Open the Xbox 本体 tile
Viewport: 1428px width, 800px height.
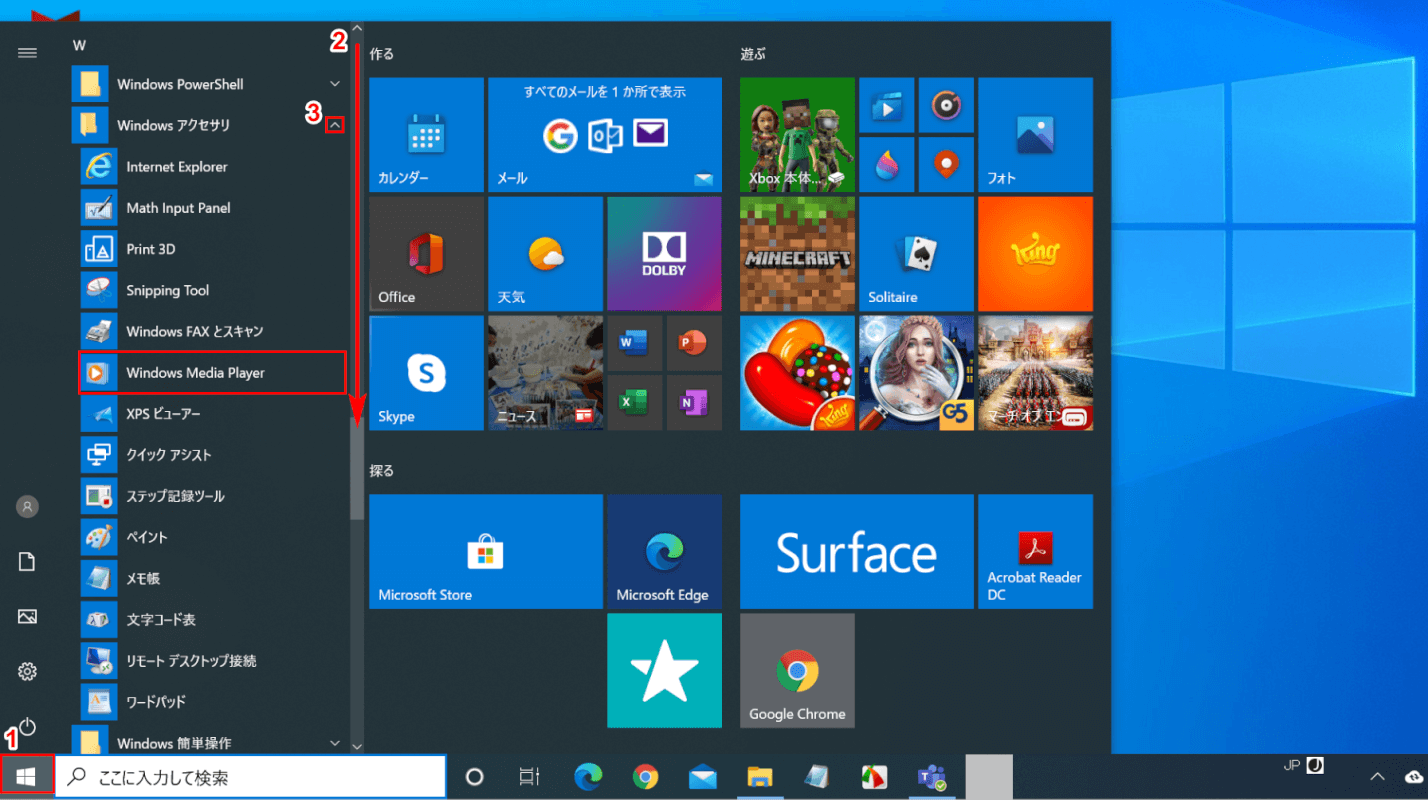click(x=797, y=135)
